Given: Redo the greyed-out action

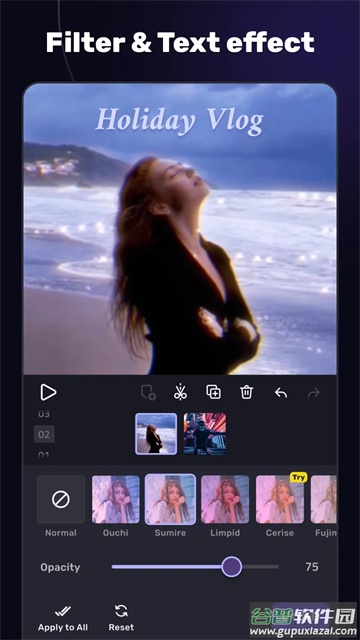Looking at the screenshot, I should point(313,393).
